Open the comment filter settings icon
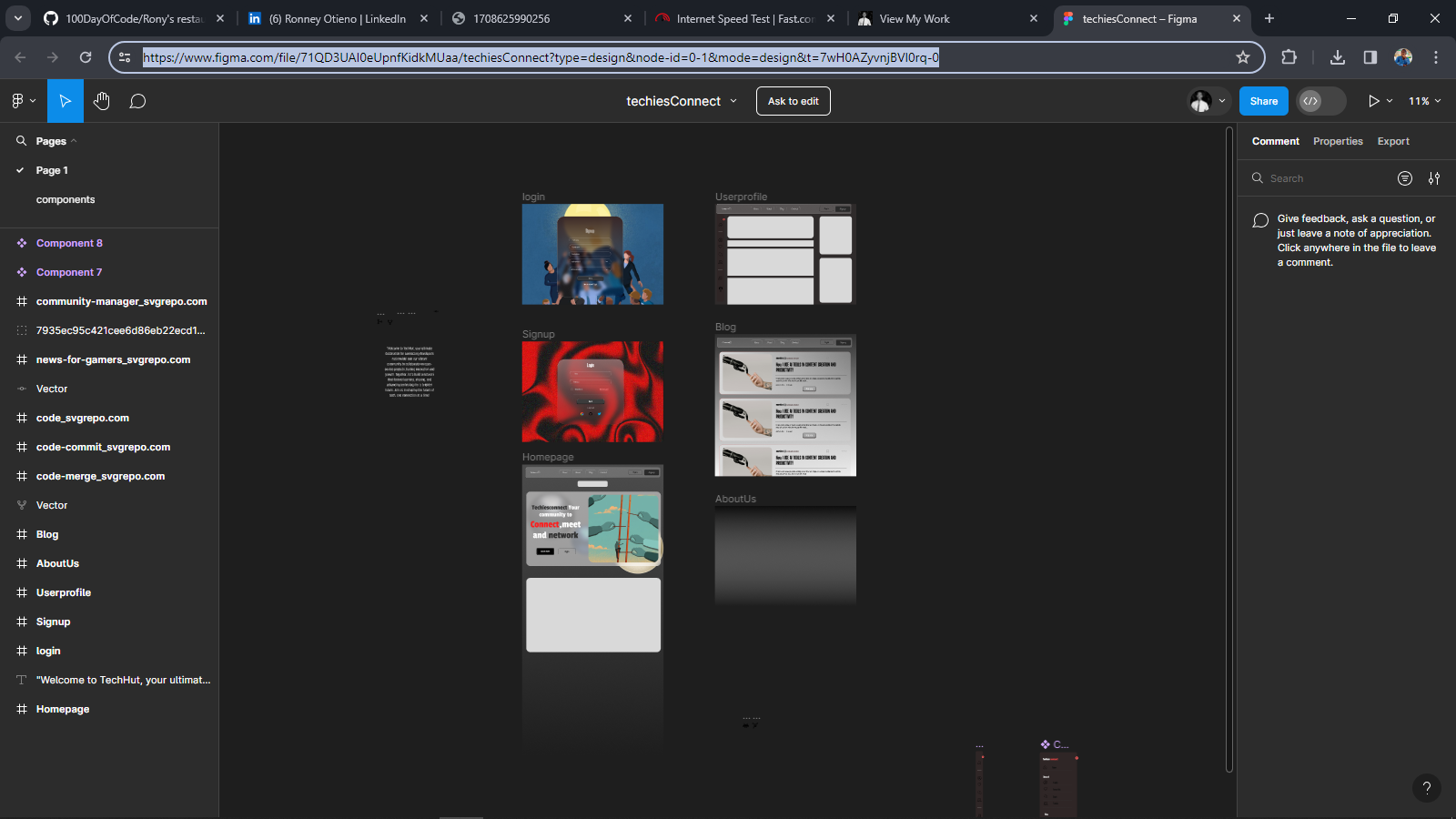Image resolution: width=1456 pixels, height=819 pixels. pos(1434,178)
